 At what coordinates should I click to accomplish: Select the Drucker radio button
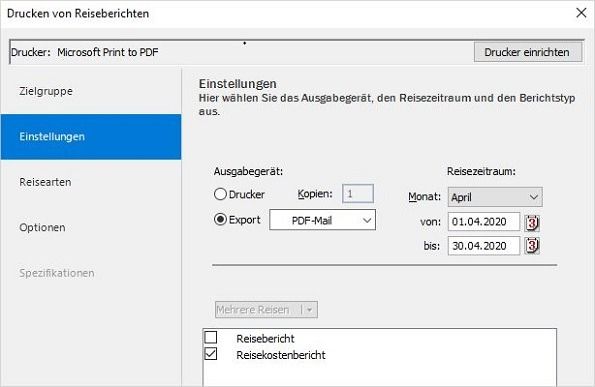[220, 194]
